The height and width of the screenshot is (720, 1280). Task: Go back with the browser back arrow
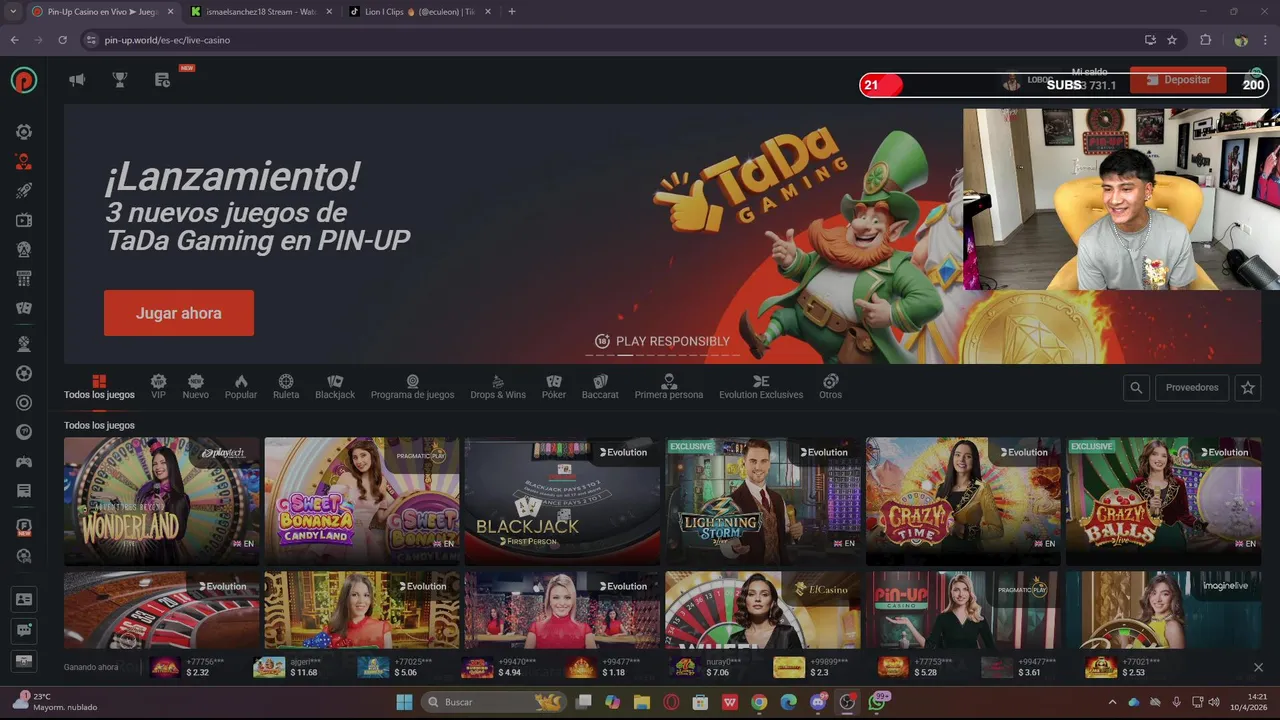coord(14,40)
